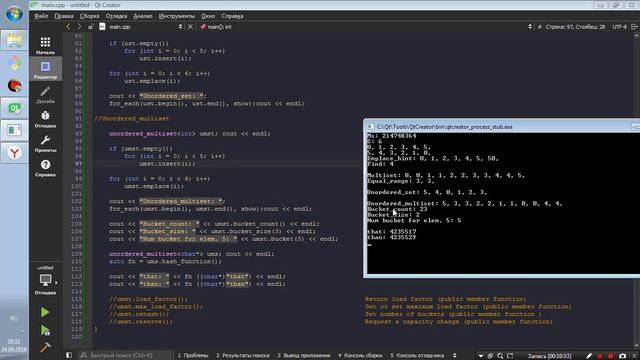Image resolution: width=640 pixels, height=360 pixels.
Task: Click the RU language indicator
Action: click(14, 318)
